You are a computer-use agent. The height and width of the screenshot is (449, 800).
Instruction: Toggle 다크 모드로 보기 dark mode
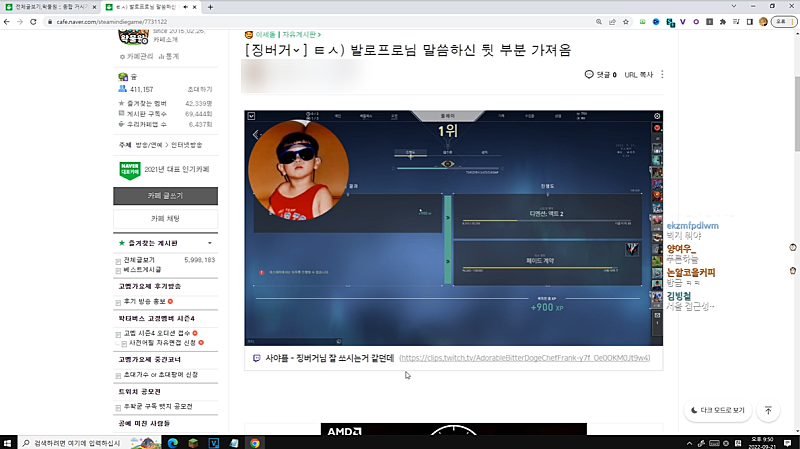[x=718, y=410]
